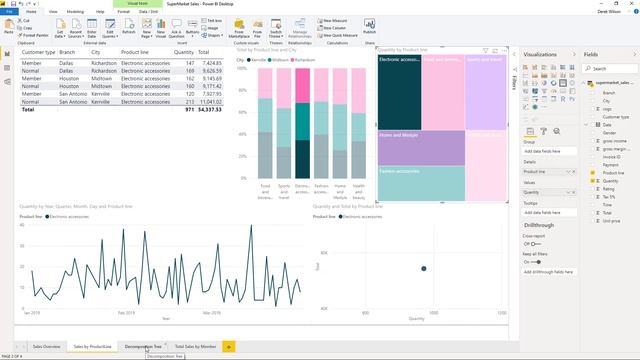Image resolution: width=640 pixels, height=360 pixels.
Task: Open the File menu tab
Action: pyautogui.click(x=9, y=11)
